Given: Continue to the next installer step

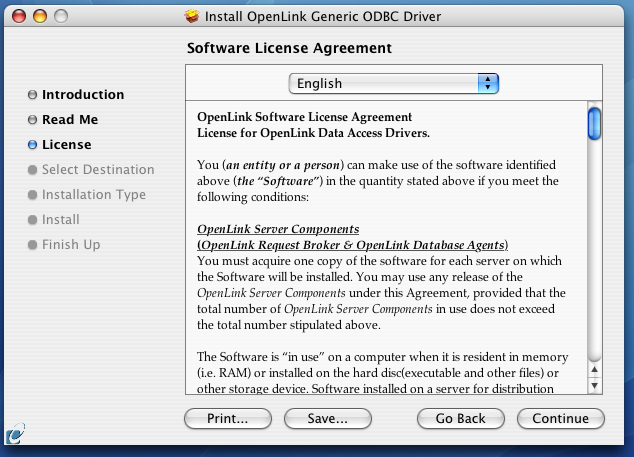Looking at the screenshot, I should coord(561,419).
